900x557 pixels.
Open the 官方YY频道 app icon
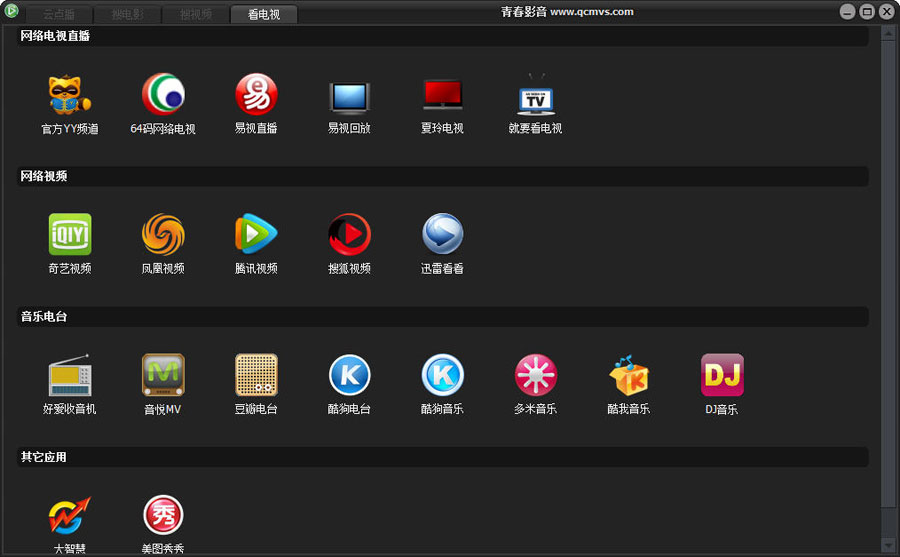[69, 96]
